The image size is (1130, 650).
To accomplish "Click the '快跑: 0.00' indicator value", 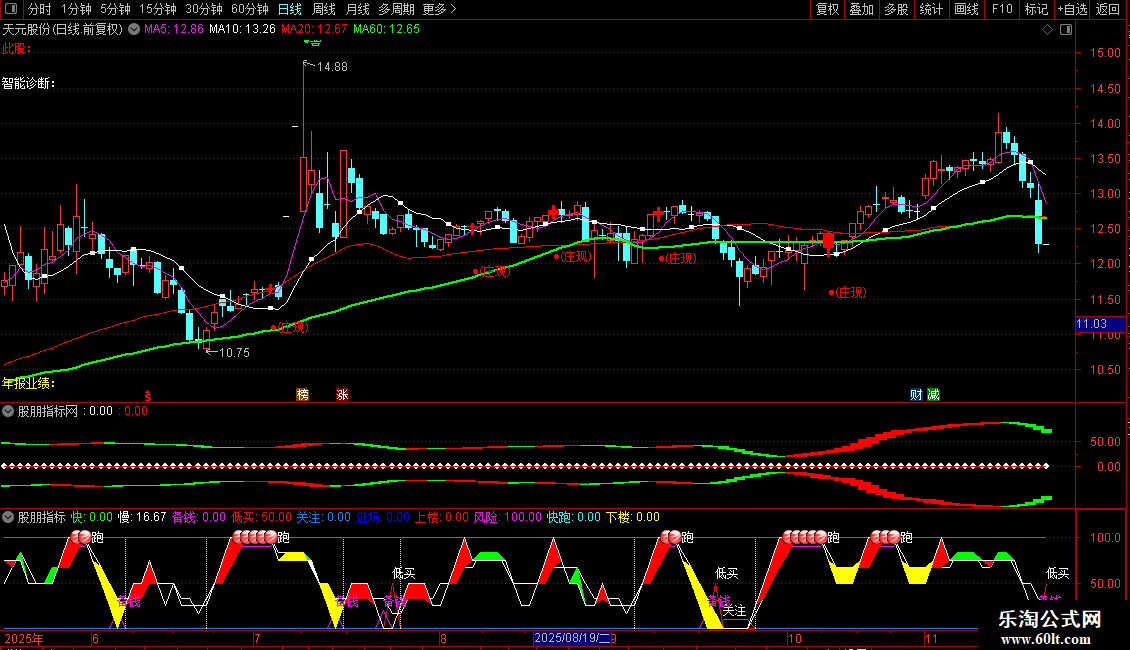I will pos(574,517).
